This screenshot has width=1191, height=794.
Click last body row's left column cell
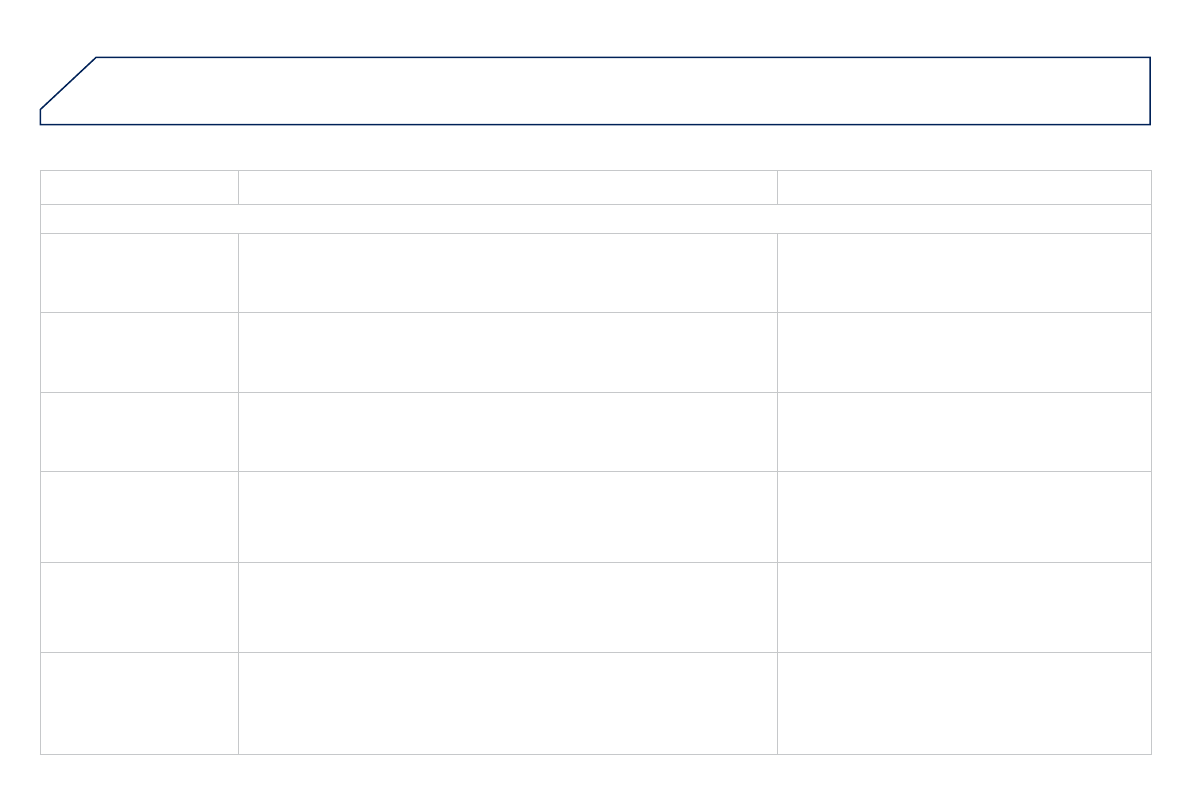point(139,703)
